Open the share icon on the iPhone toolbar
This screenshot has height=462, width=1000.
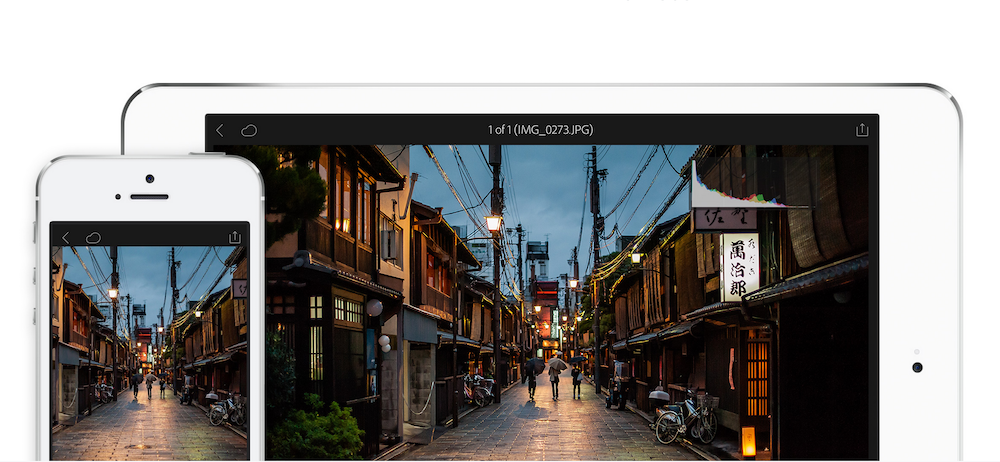coord(234,237)
